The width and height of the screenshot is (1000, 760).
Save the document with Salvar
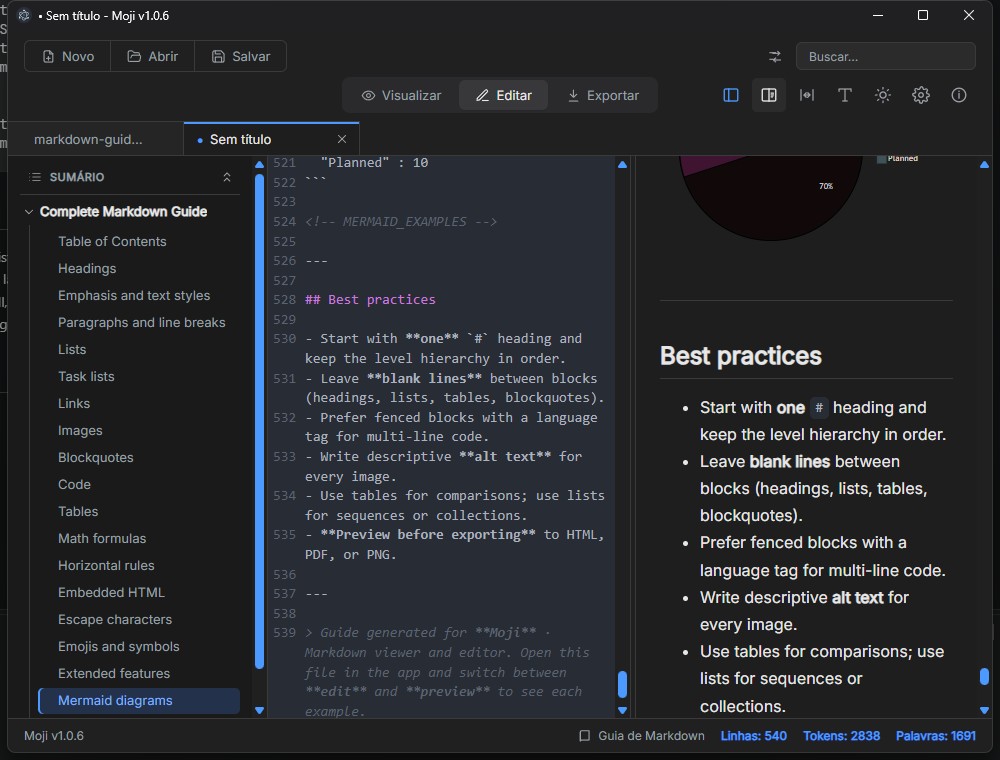coord(240,57)
